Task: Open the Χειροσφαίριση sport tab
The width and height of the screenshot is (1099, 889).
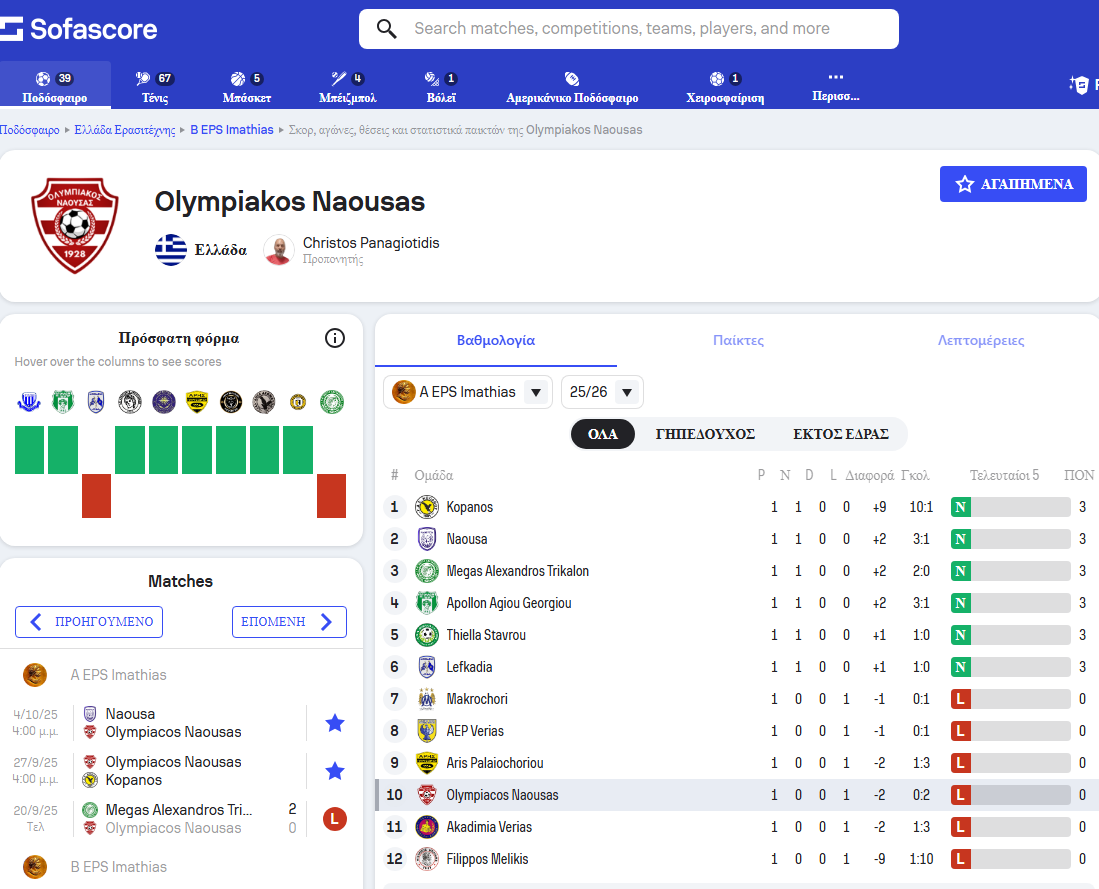Action: point(725,86)
